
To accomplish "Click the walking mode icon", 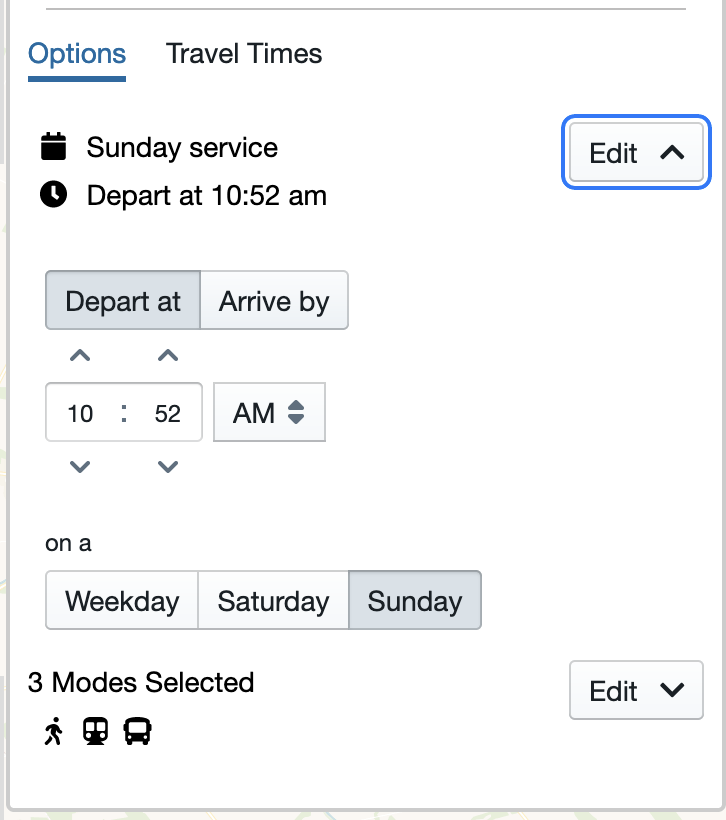I will coord(54,732).
